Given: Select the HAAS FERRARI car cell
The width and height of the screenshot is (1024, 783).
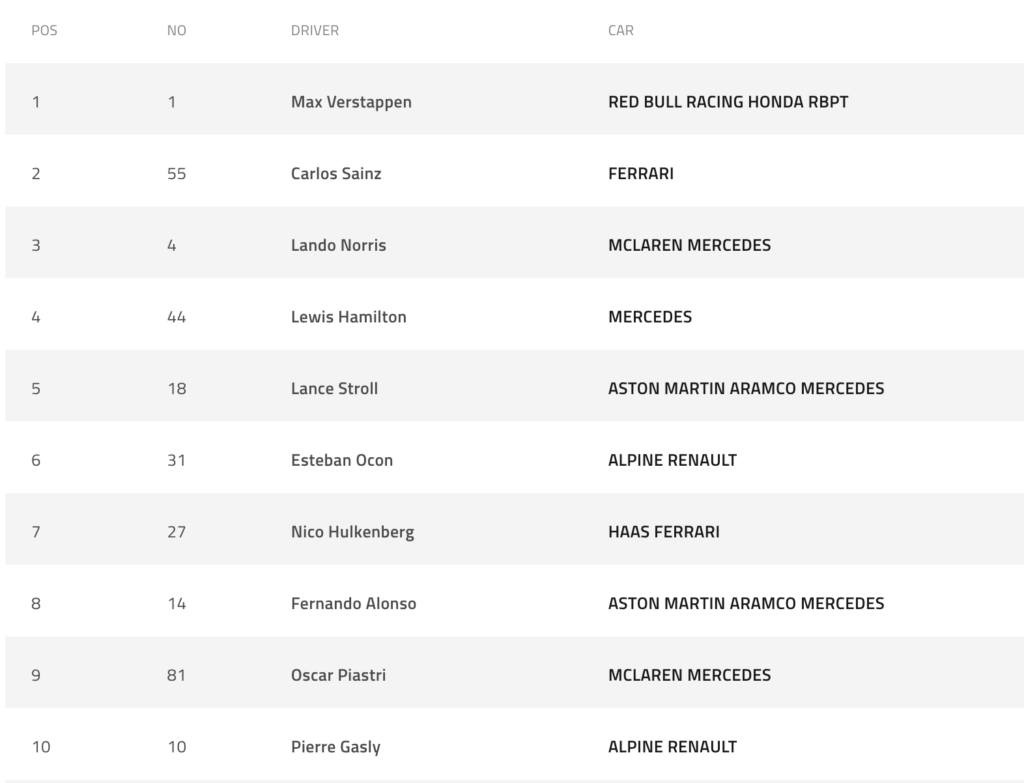Looking at the screenshot, I should click(663, 532).
